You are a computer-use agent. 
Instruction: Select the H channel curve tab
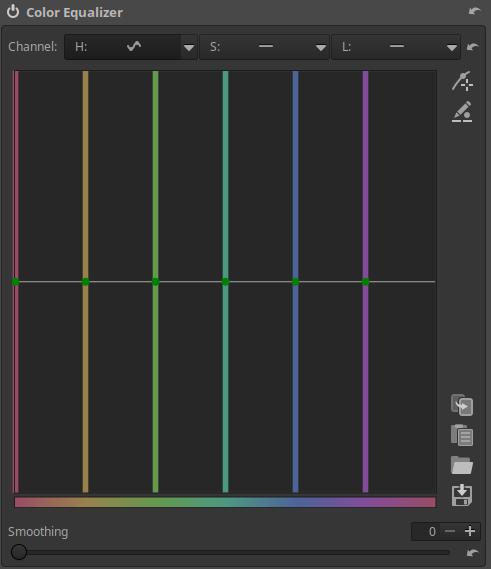(123, 47)
